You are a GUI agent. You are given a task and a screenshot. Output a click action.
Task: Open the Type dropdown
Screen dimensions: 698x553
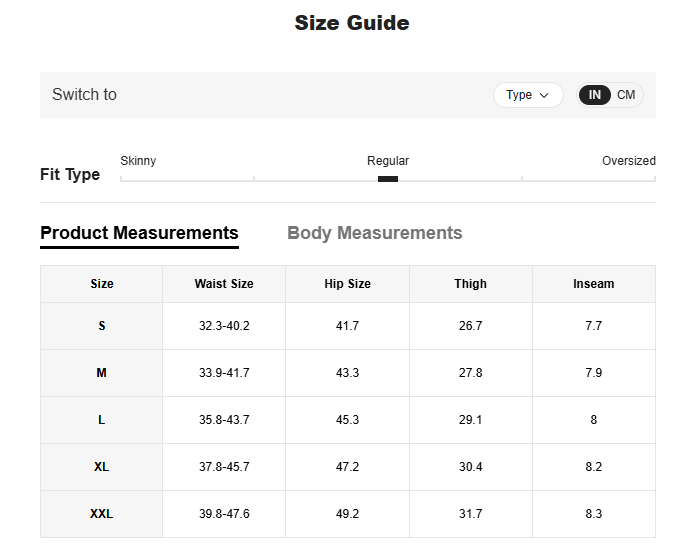tap(527, 95)
